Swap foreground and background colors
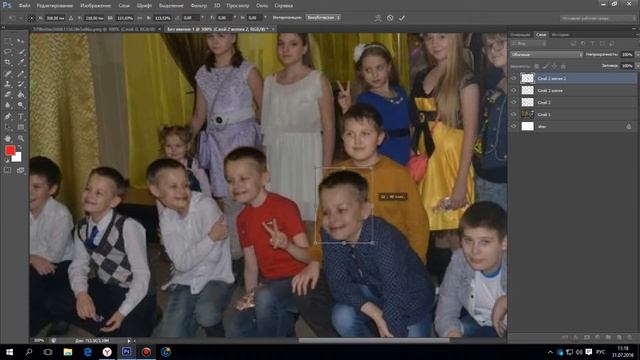 click(20, 147)
